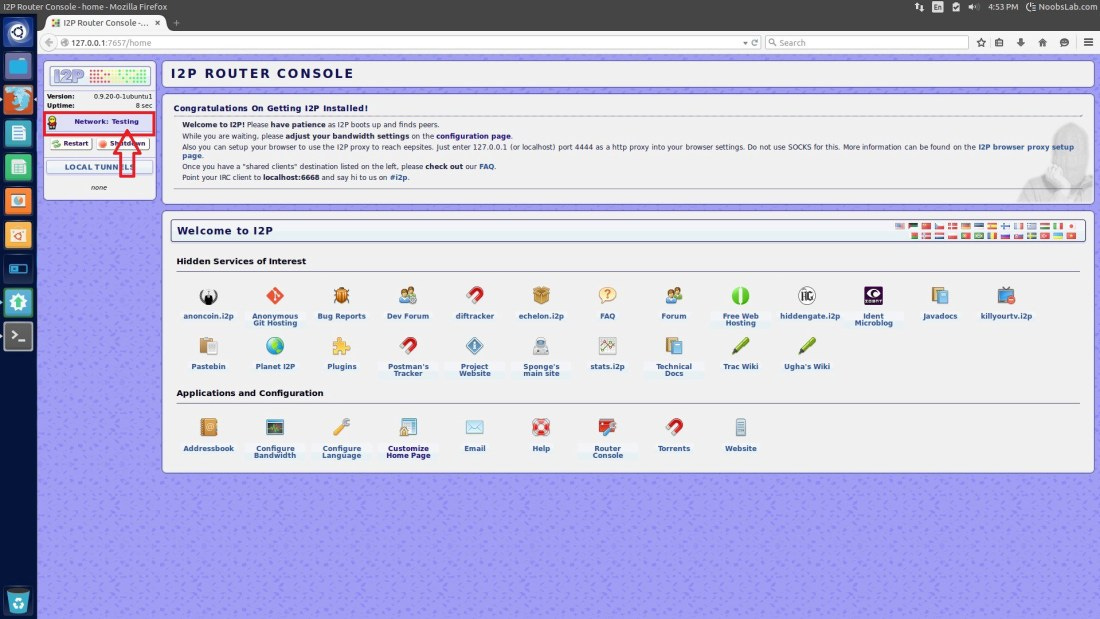The image size is (1100, 619).
Task: Open the Addressbook icon
Action: pyautogui.click(x=208, y=428)
